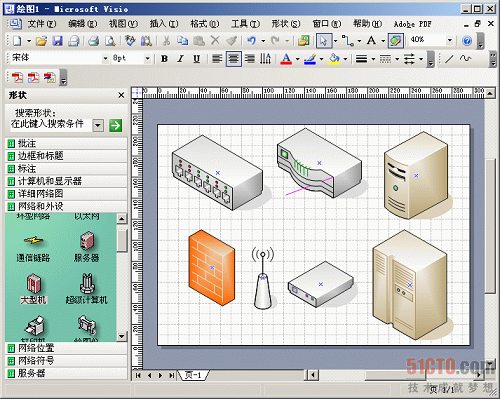The height and width of the screenshot is (399, 500).
Task: Select the Connector tool
Action: point(348,41)
